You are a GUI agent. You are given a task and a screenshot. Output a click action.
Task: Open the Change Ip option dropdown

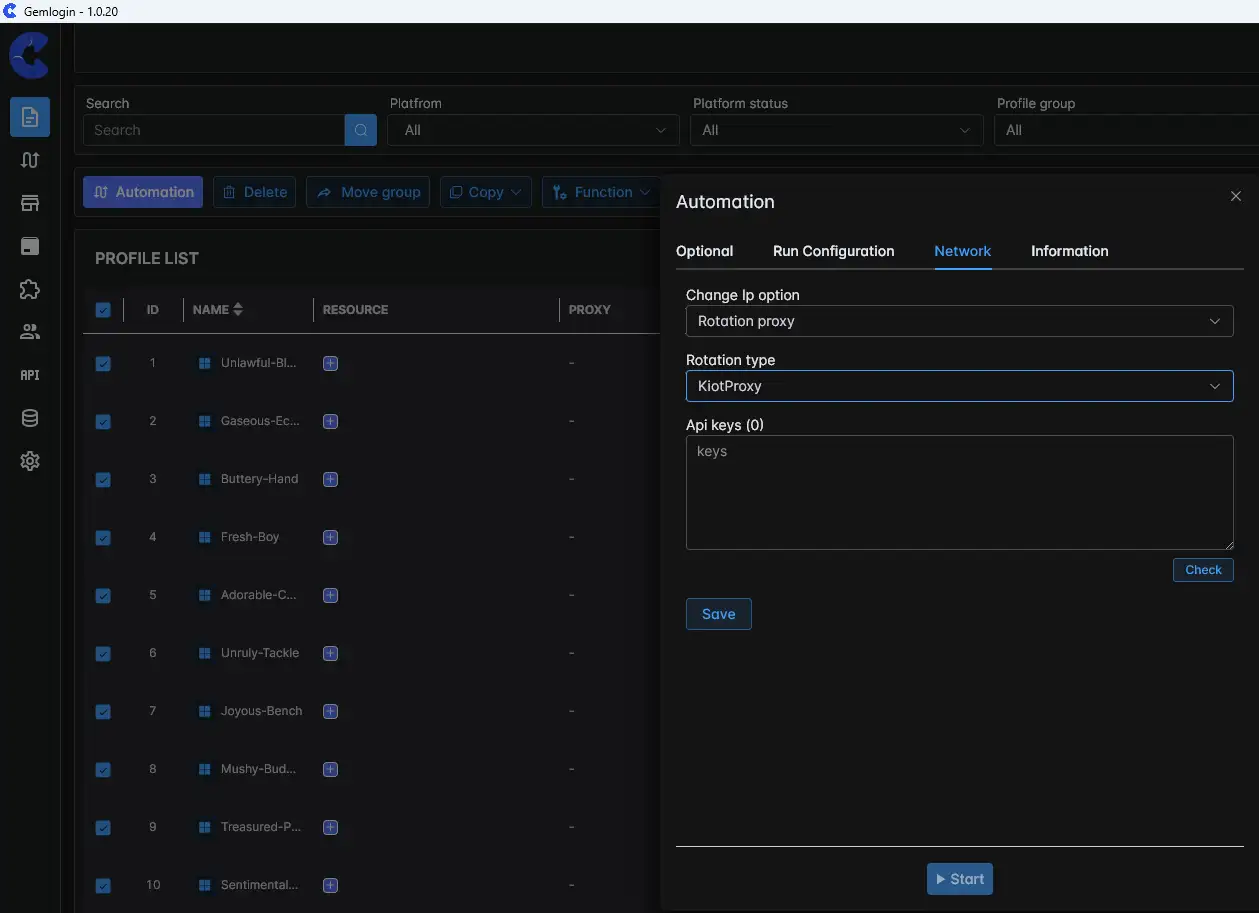pos(959,321)
